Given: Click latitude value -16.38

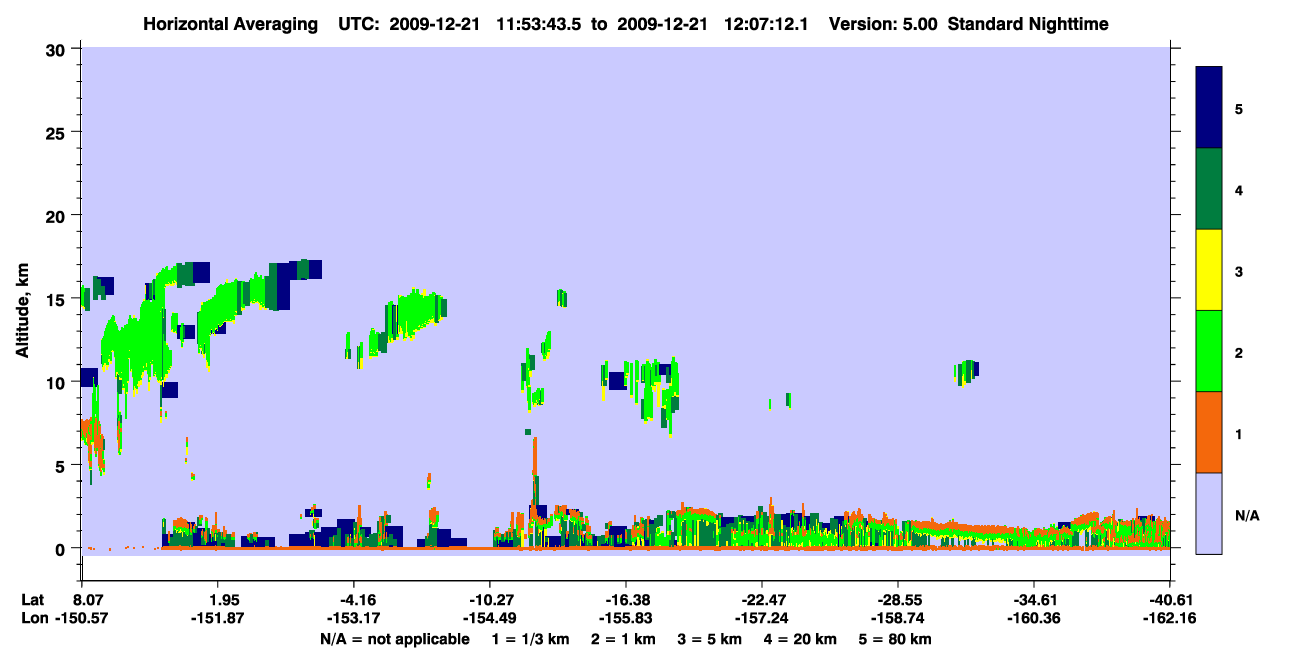Looking at the screenshot, I should pyautogui.click(x=626, y=600).
